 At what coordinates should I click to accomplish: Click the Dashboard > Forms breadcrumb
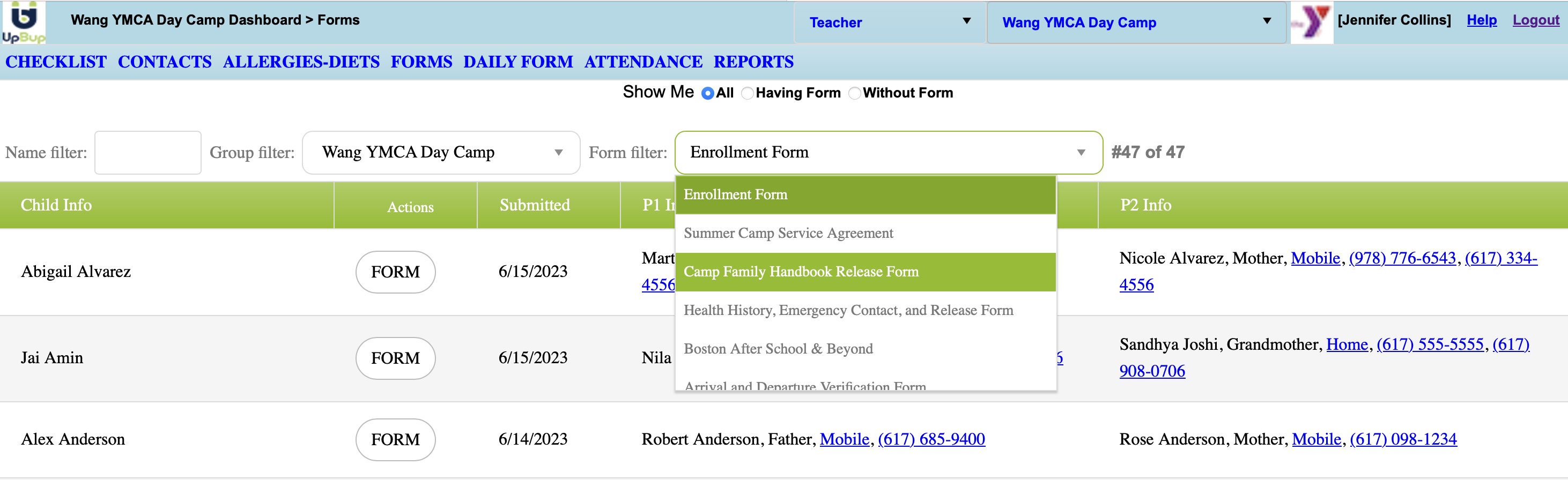(215, 20)
